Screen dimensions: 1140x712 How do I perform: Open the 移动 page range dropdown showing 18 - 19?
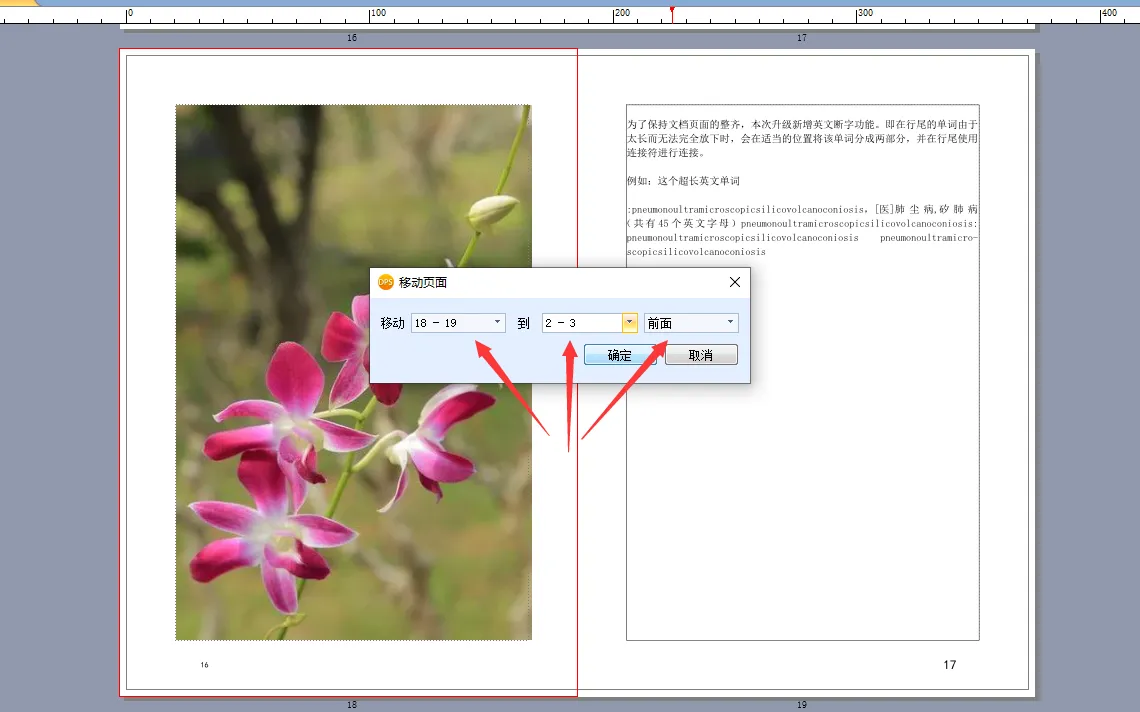(x=497, y=323)
